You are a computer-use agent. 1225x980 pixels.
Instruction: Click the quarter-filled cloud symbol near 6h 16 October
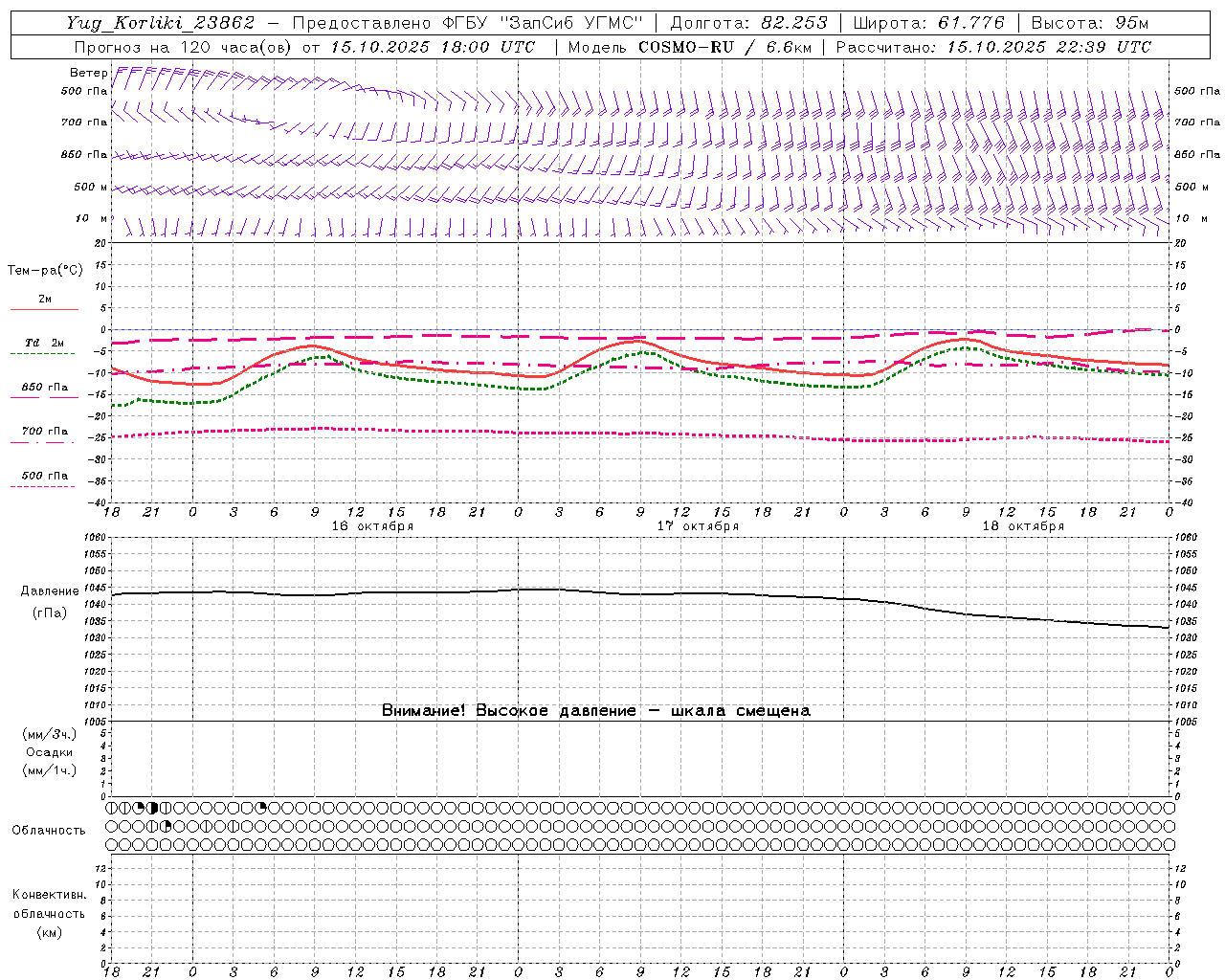click(261, 808)
